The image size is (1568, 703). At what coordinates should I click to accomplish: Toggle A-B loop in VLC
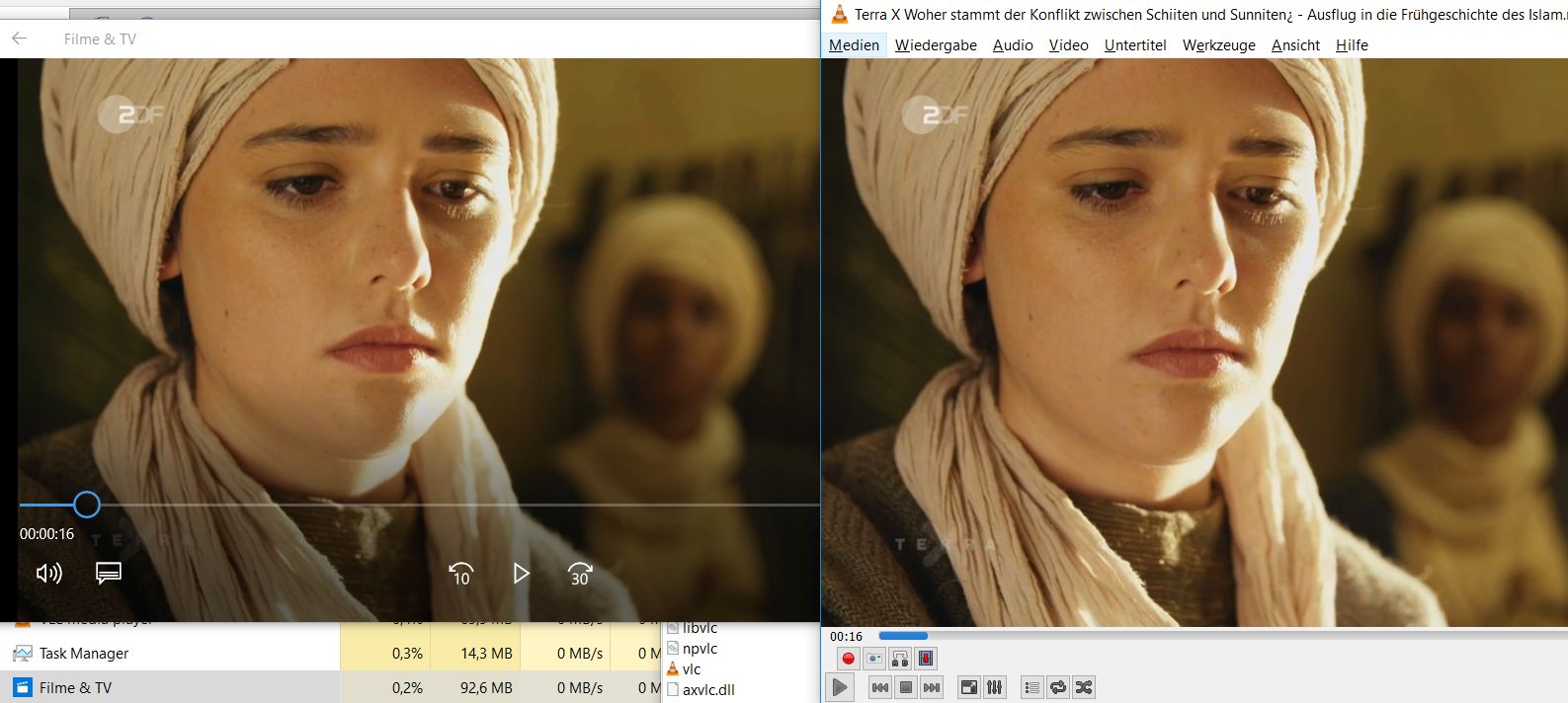click(x=900, y=659)
